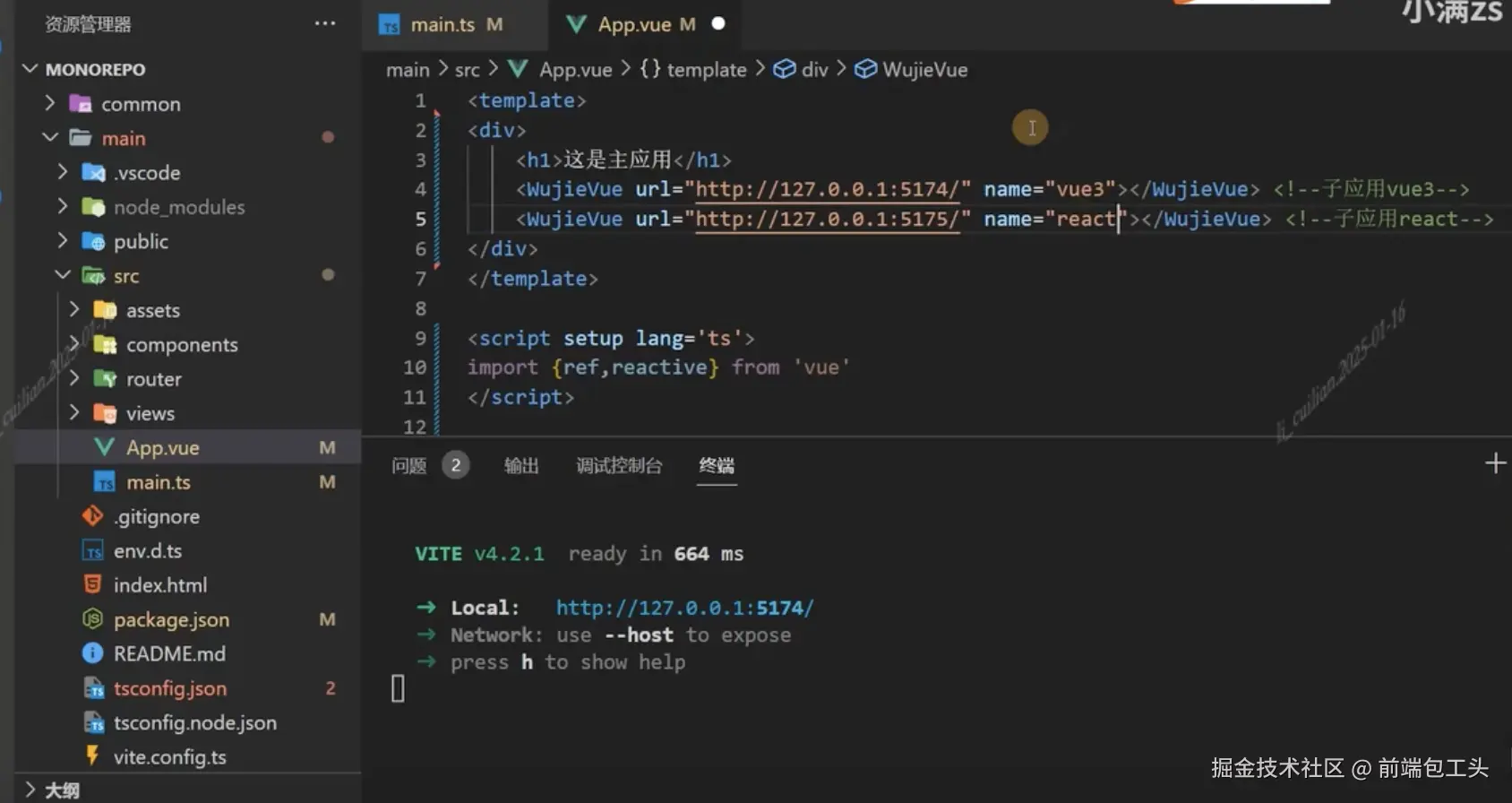
Task: Click line number 9 in editor gutter
Action: tap(420, 338)
